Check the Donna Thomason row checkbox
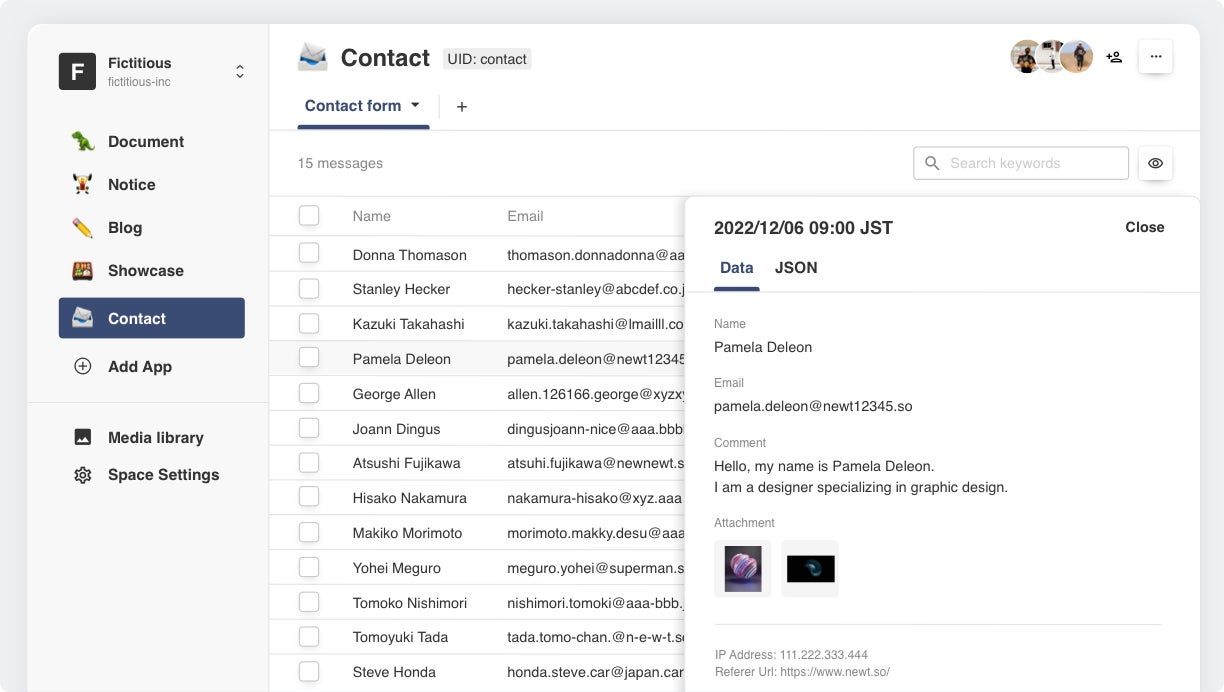Viewport: 1224px width, 692px height. (x=309, y=253)
